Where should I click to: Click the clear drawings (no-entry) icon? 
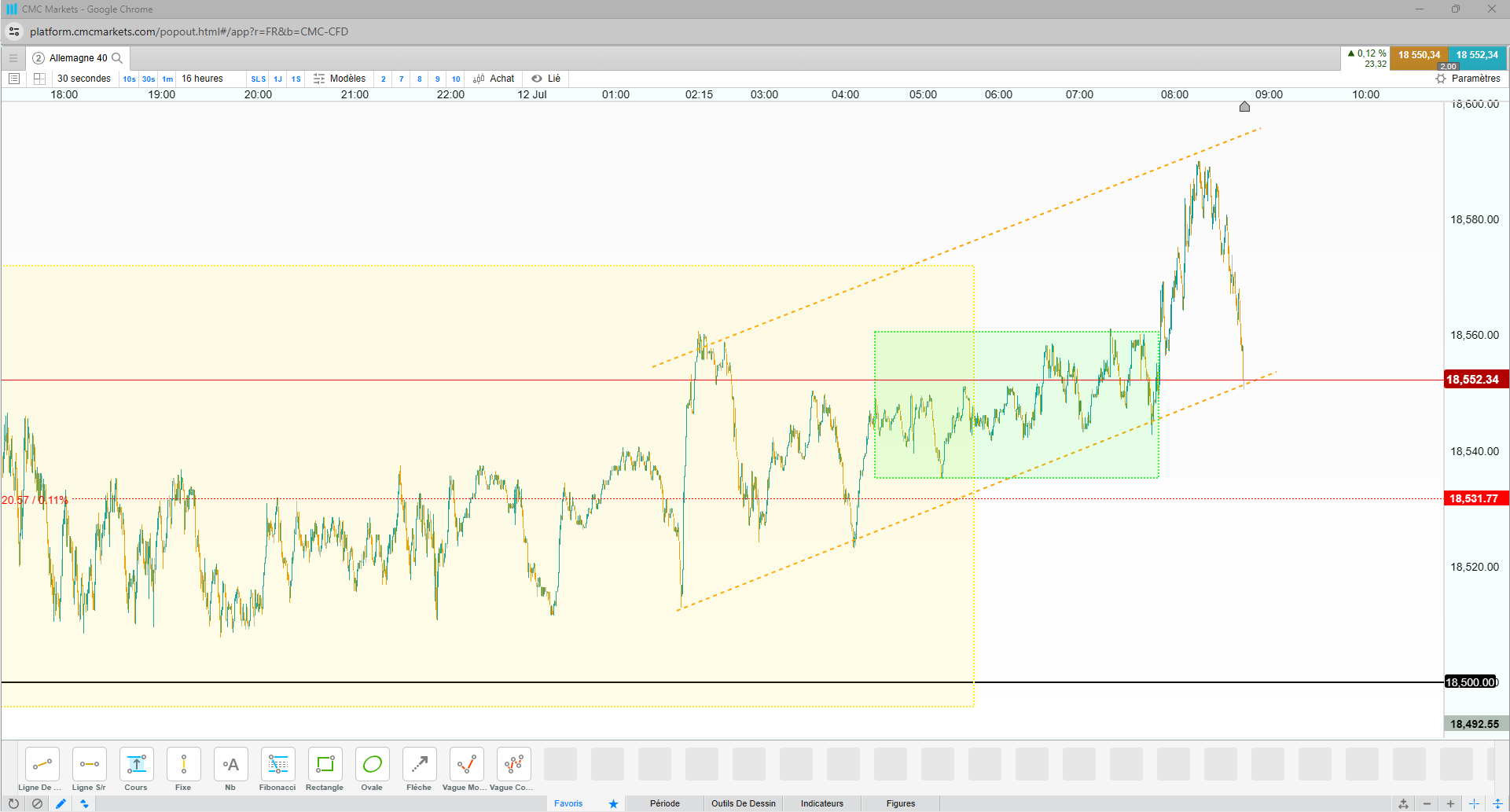coord(37,803)
